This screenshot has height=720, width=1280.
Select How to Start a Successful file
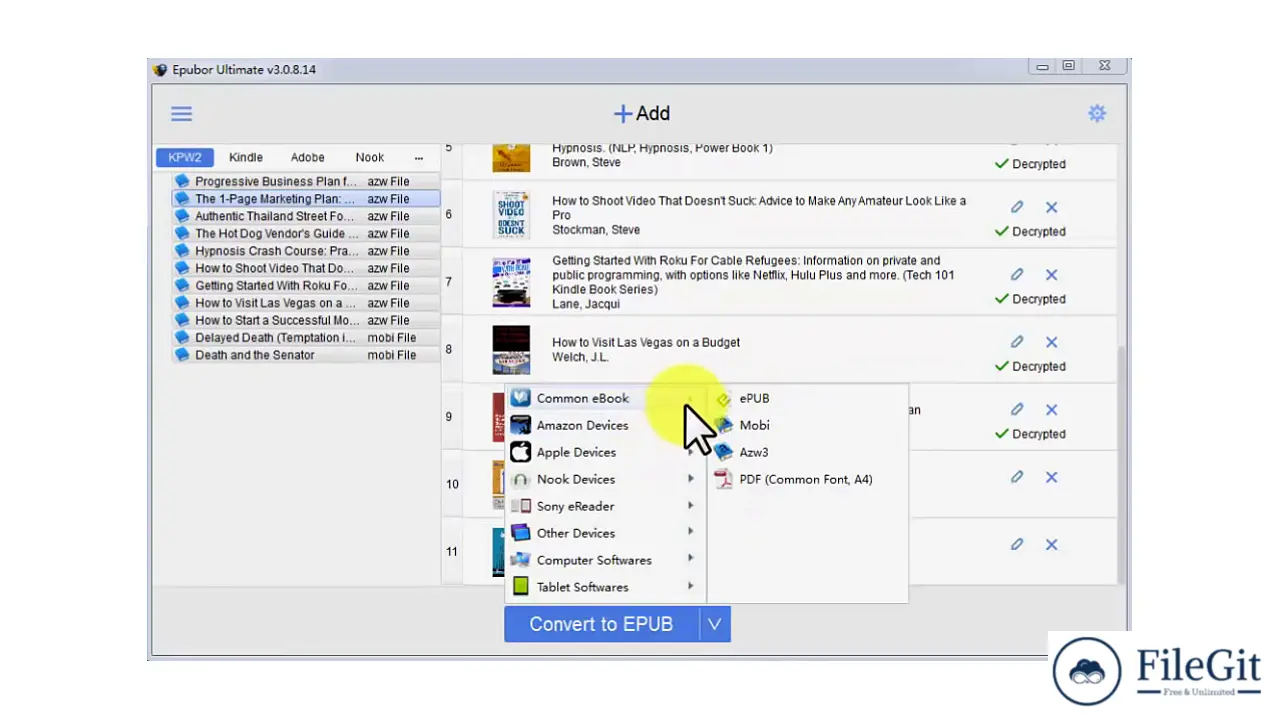306,320
